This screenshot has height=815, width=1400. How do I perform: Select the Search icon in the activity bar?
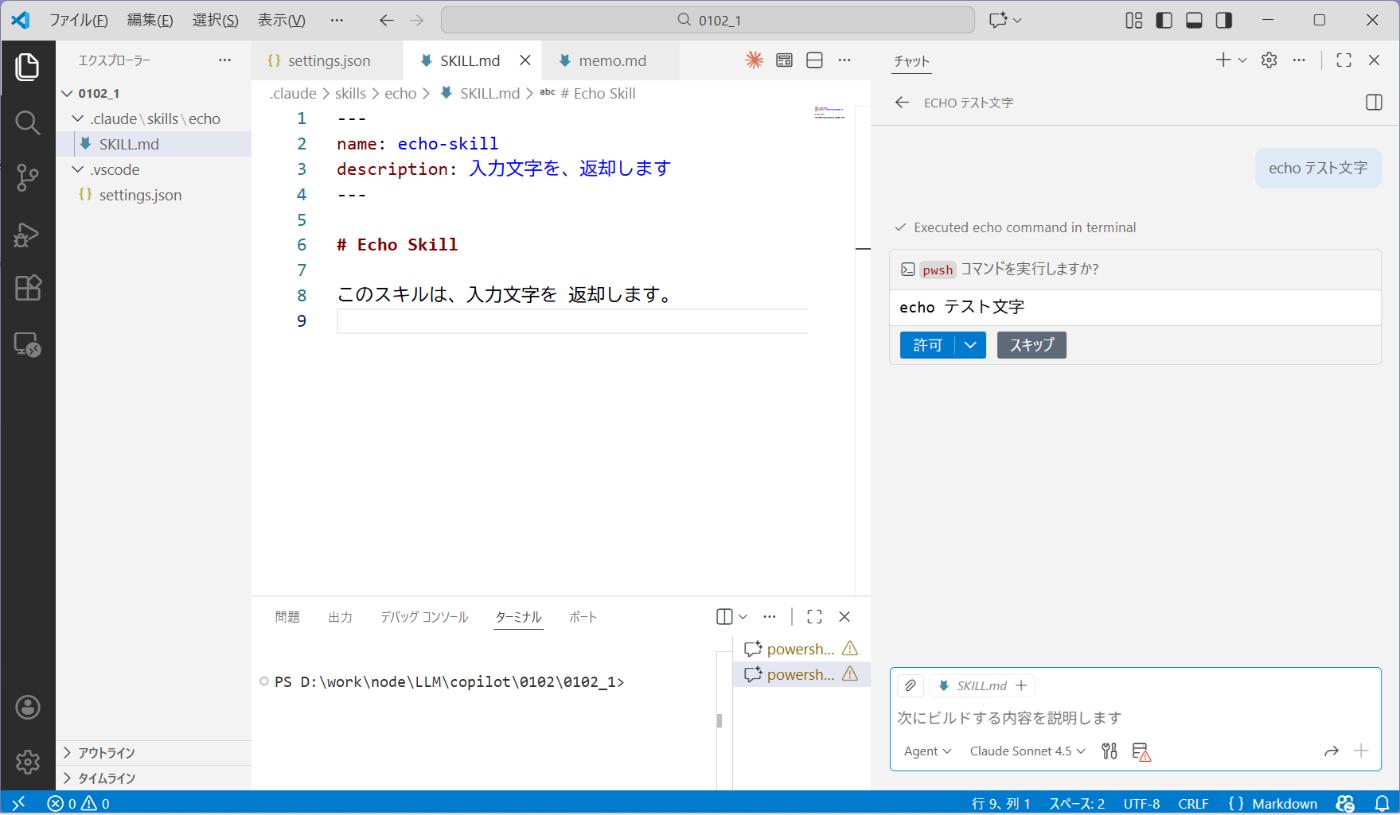pyautogui.click(x=27, y=122)
